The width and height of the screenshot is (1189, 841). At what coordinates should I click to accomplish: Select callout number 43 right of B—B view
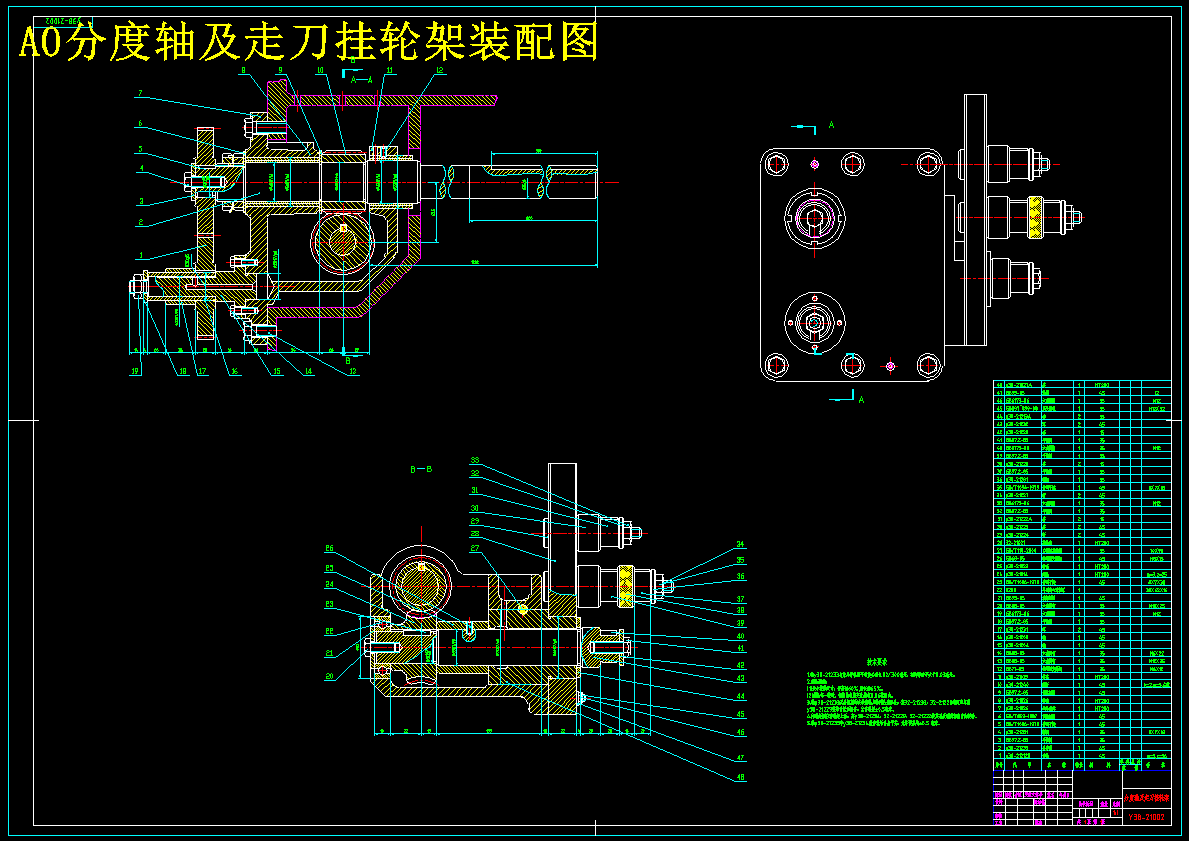click(x=740, y=679)
